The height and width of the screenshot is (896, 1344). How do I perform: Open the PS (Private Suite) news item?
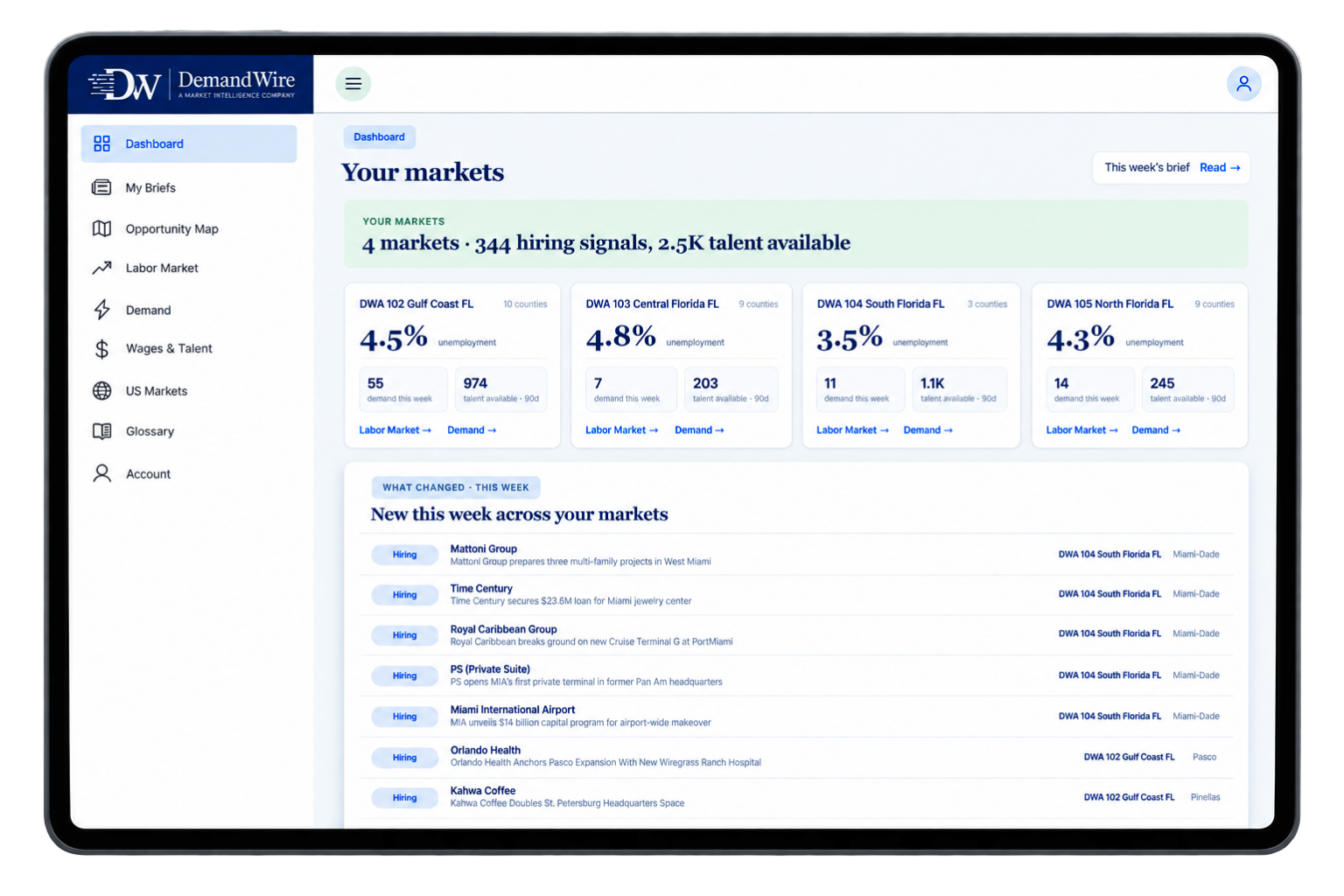point(796,675)
